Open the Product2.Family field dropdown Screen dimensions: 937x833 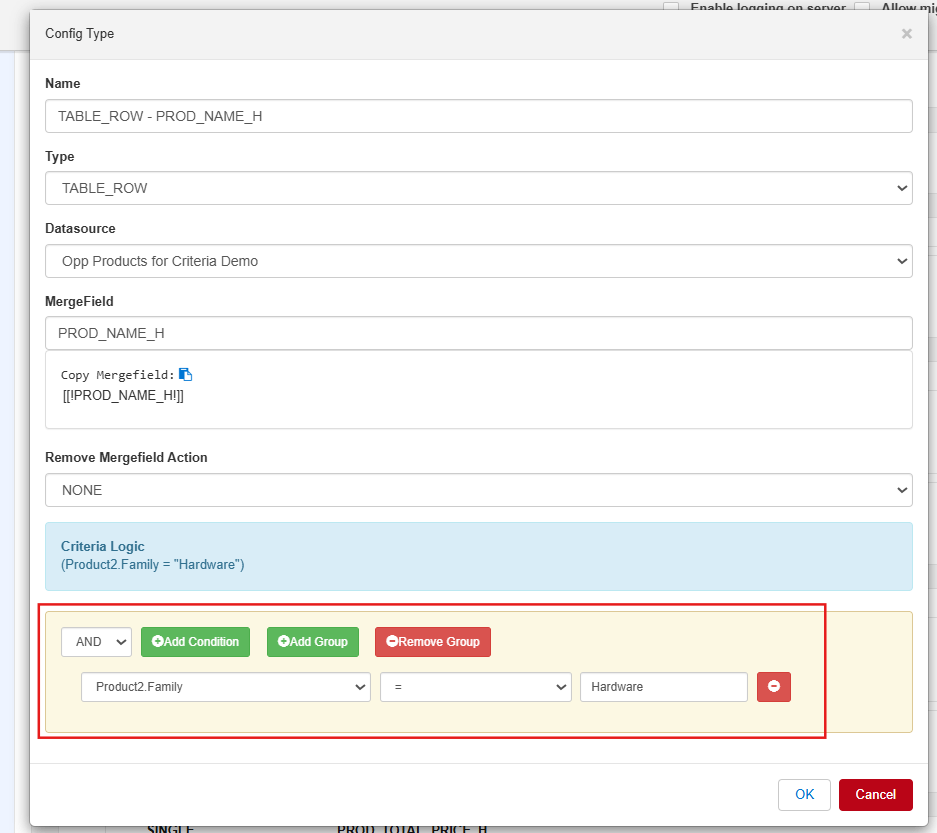pos(226,687)
